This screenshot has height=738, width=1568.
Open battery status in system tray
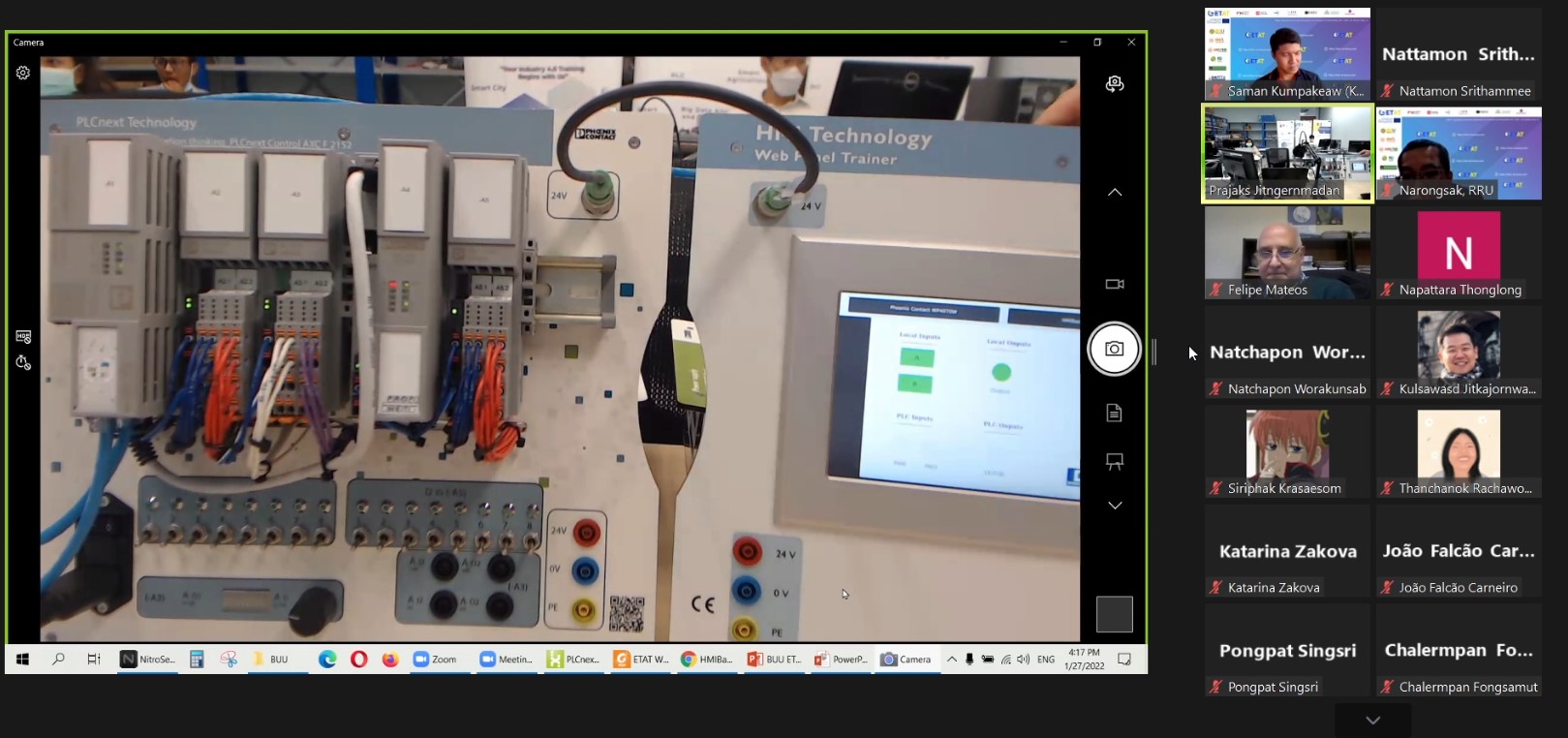pyautogui.click(x=988, y=660)
